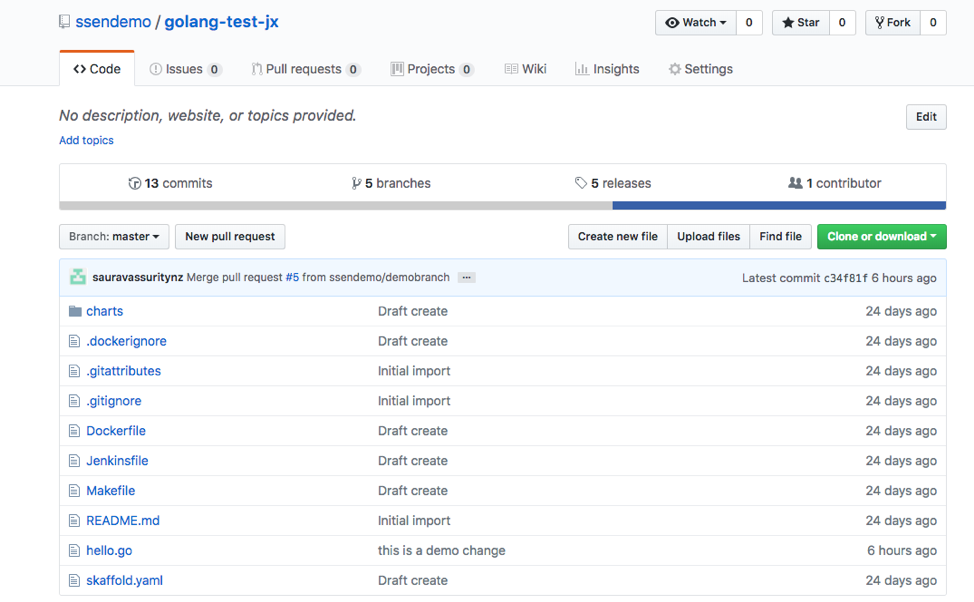Open the golang-test-jx repository link
The width and height of the screenshot is (974, 602).
pyautogui.click(x=221, y=22)
